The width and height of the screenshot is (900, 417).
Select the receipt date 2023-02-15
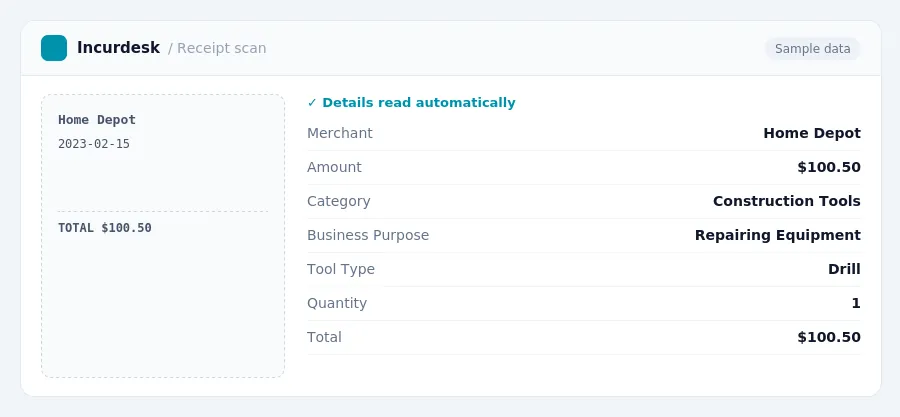coord(94,144)
